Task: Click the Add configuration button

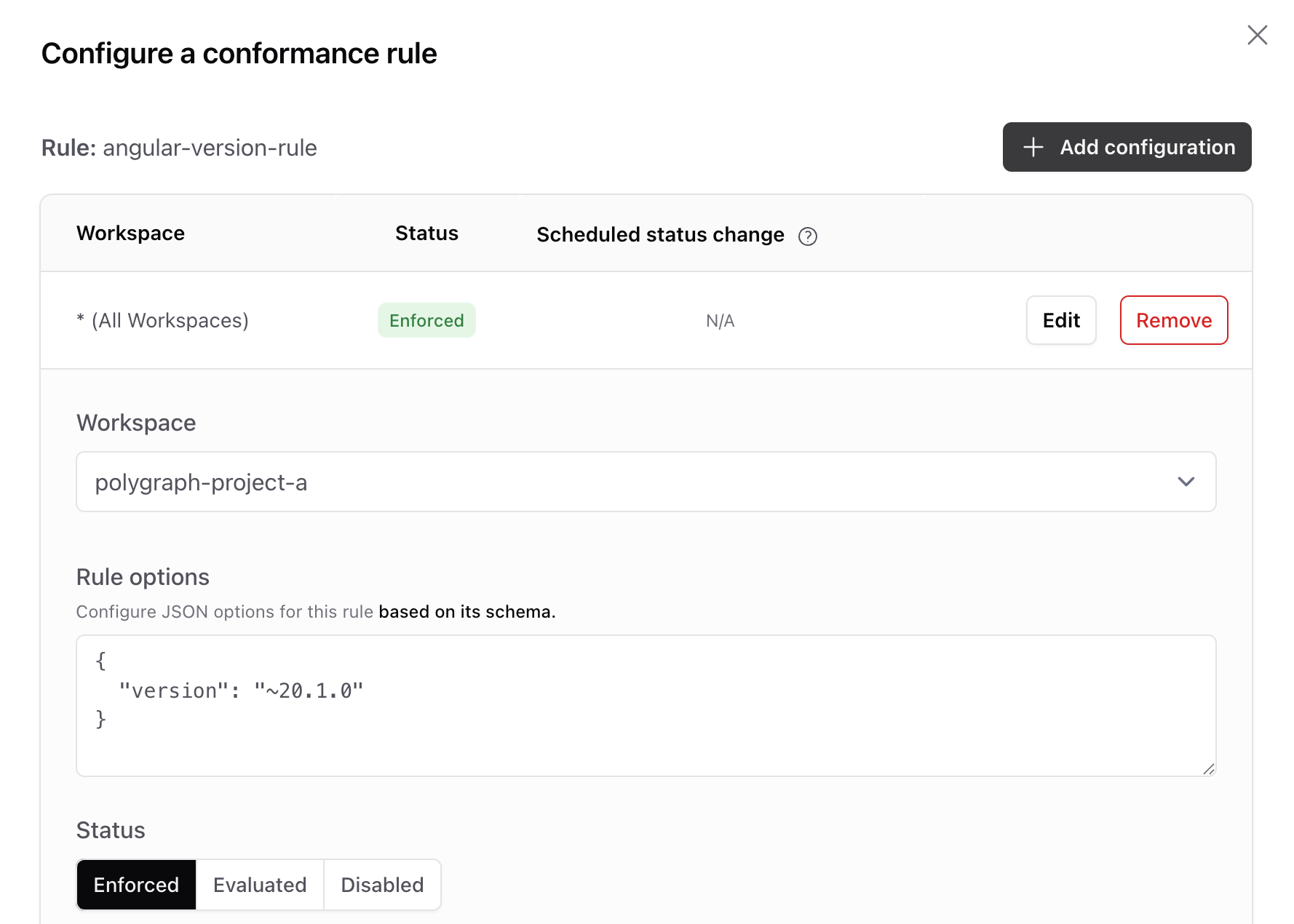Action: pos(1127,147)
